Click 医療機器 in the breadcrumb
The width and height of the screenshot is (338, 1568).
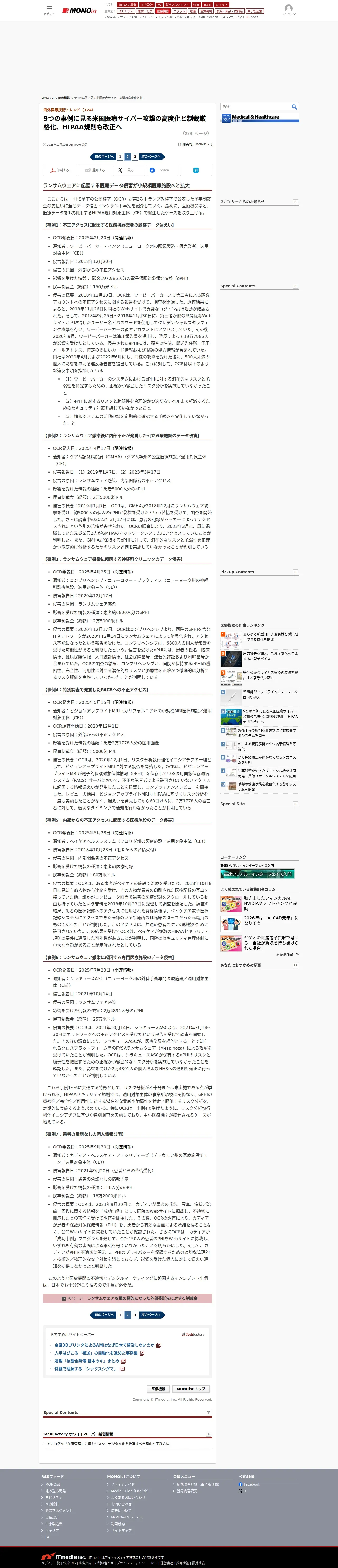click(x=64, y=98)
